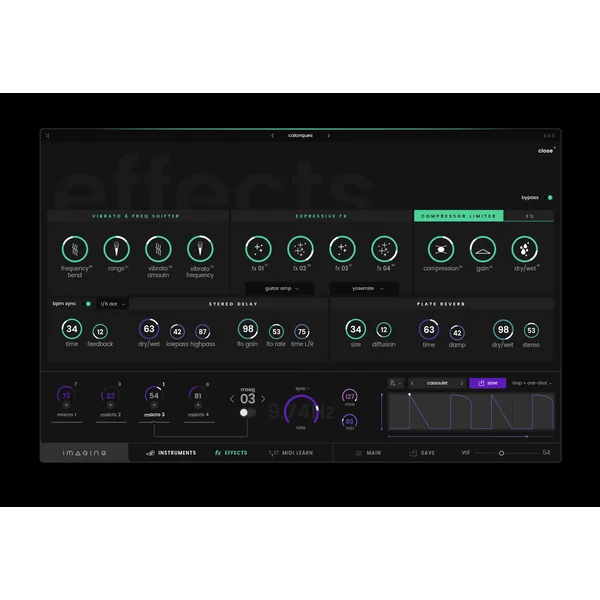Open the mseg shape type dropdown
Viewport: 600px width, 600px height.
pyautogui.click(x=396, y=383)
